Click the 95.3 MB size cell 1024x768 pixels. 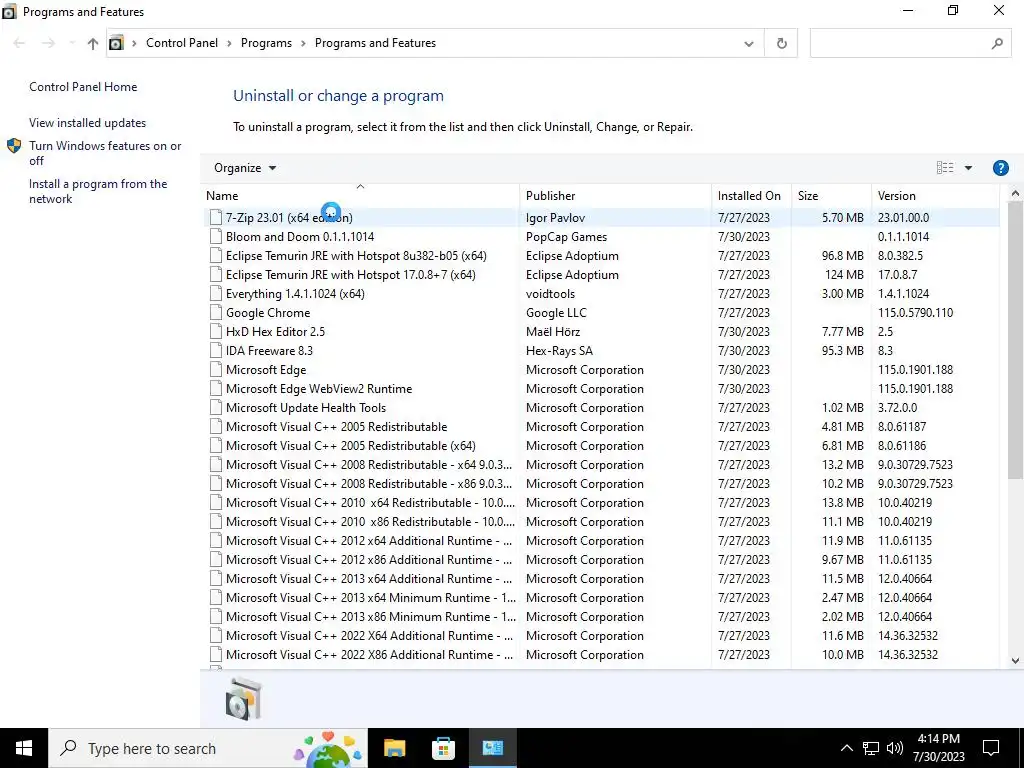point(842,350)
